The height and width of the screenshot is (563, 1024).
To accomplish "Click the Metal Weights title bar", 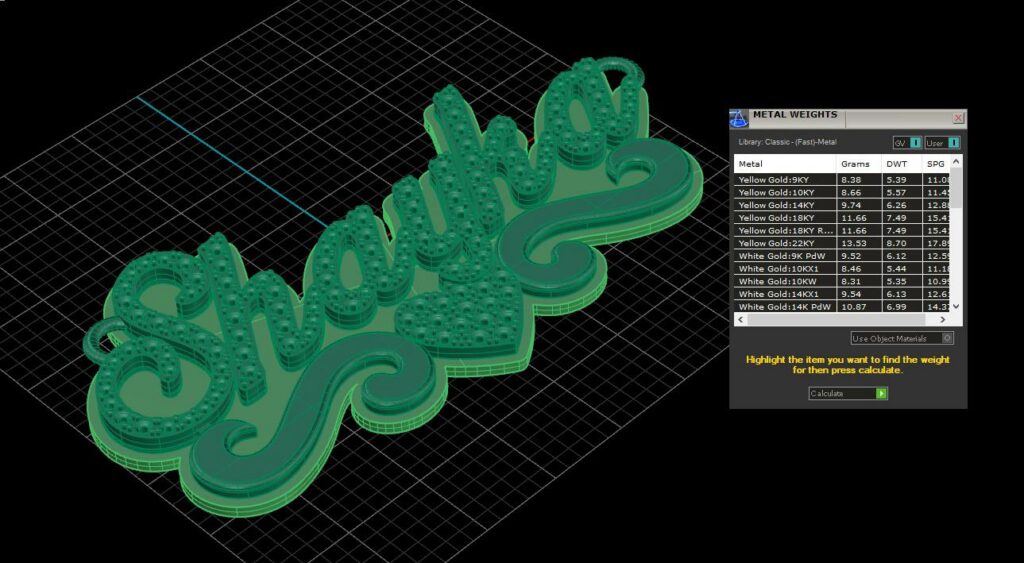I will 849,118.
